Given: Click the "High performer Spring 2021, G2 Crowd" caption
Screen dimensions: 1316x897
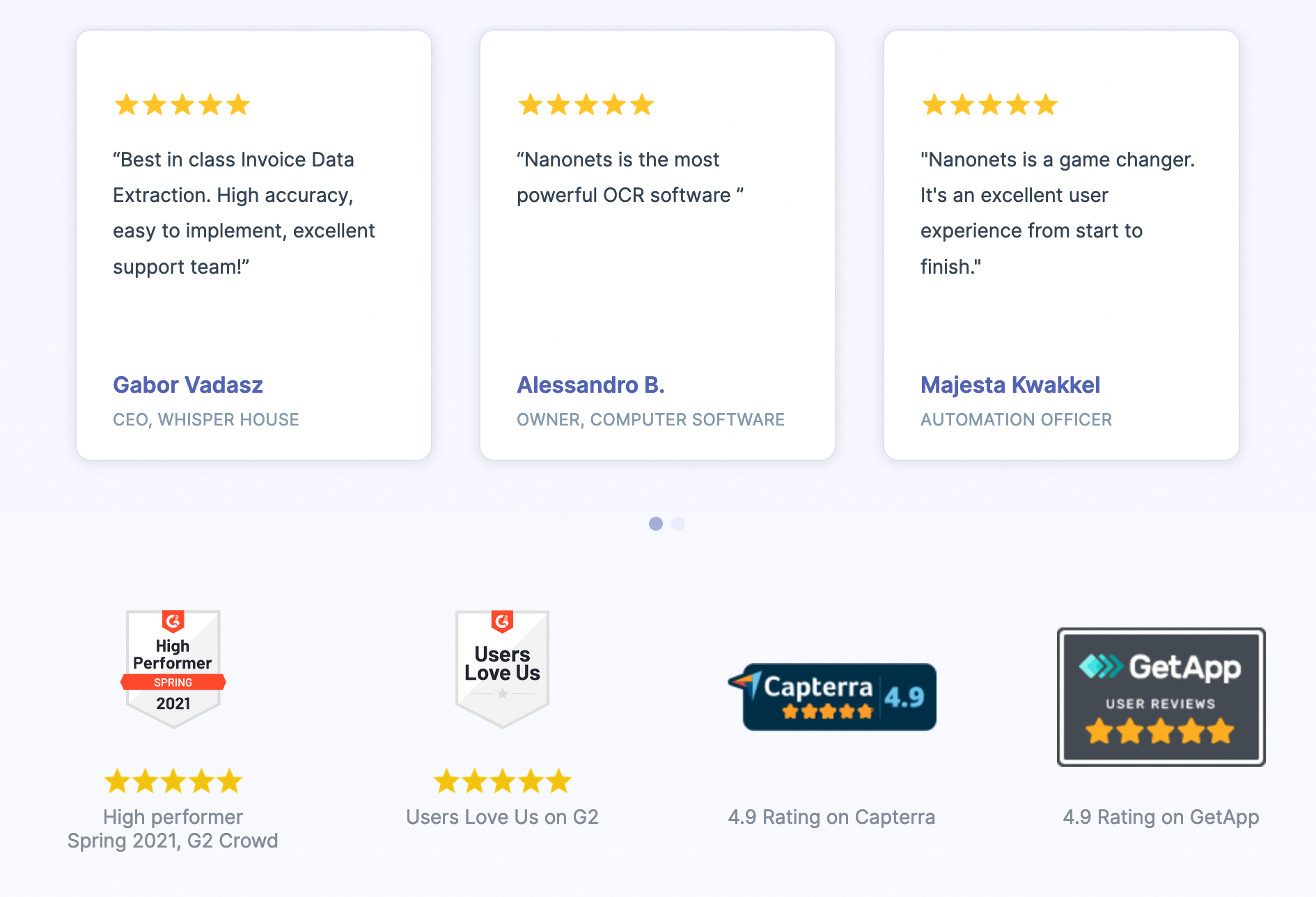Looking at the screenshot, I should [173, 829].
